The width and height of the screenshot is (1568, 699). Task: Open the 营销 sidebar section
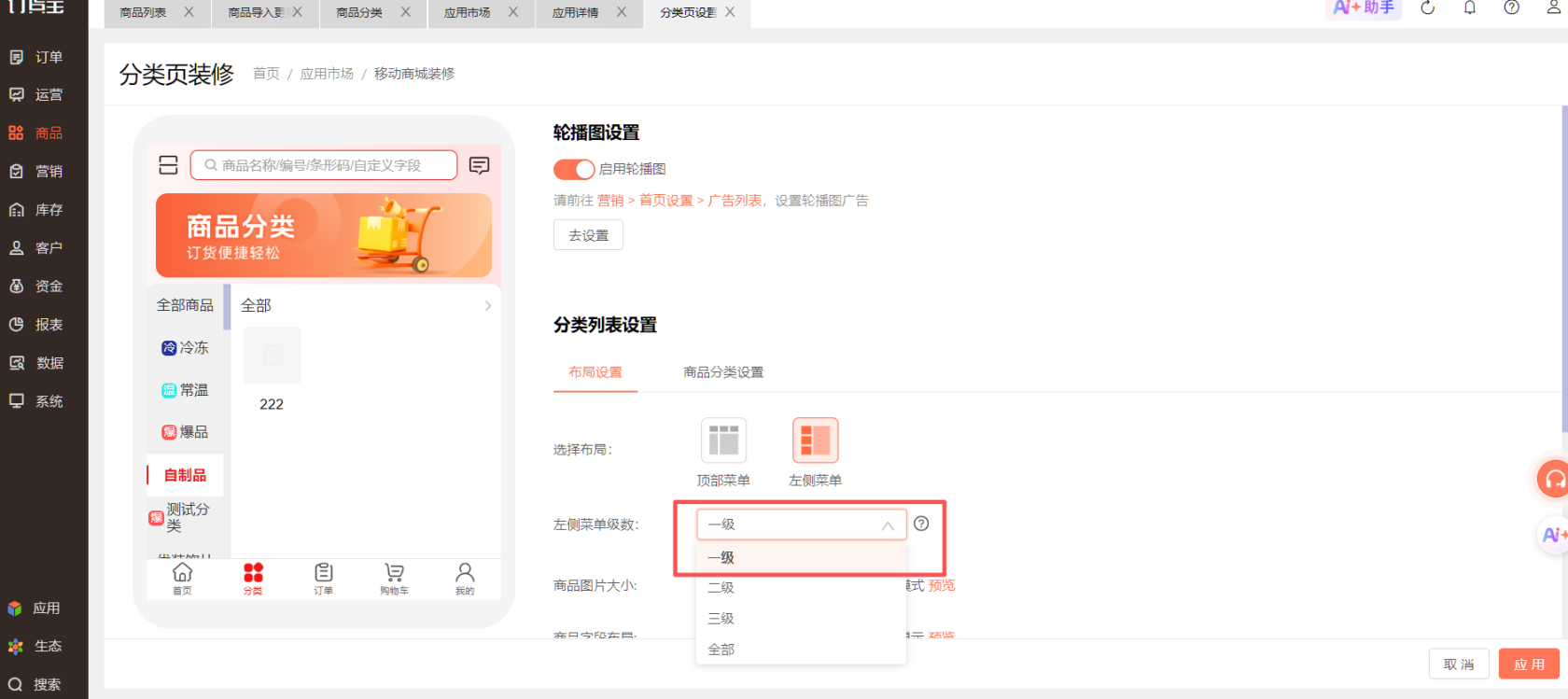tap(37, 172)
